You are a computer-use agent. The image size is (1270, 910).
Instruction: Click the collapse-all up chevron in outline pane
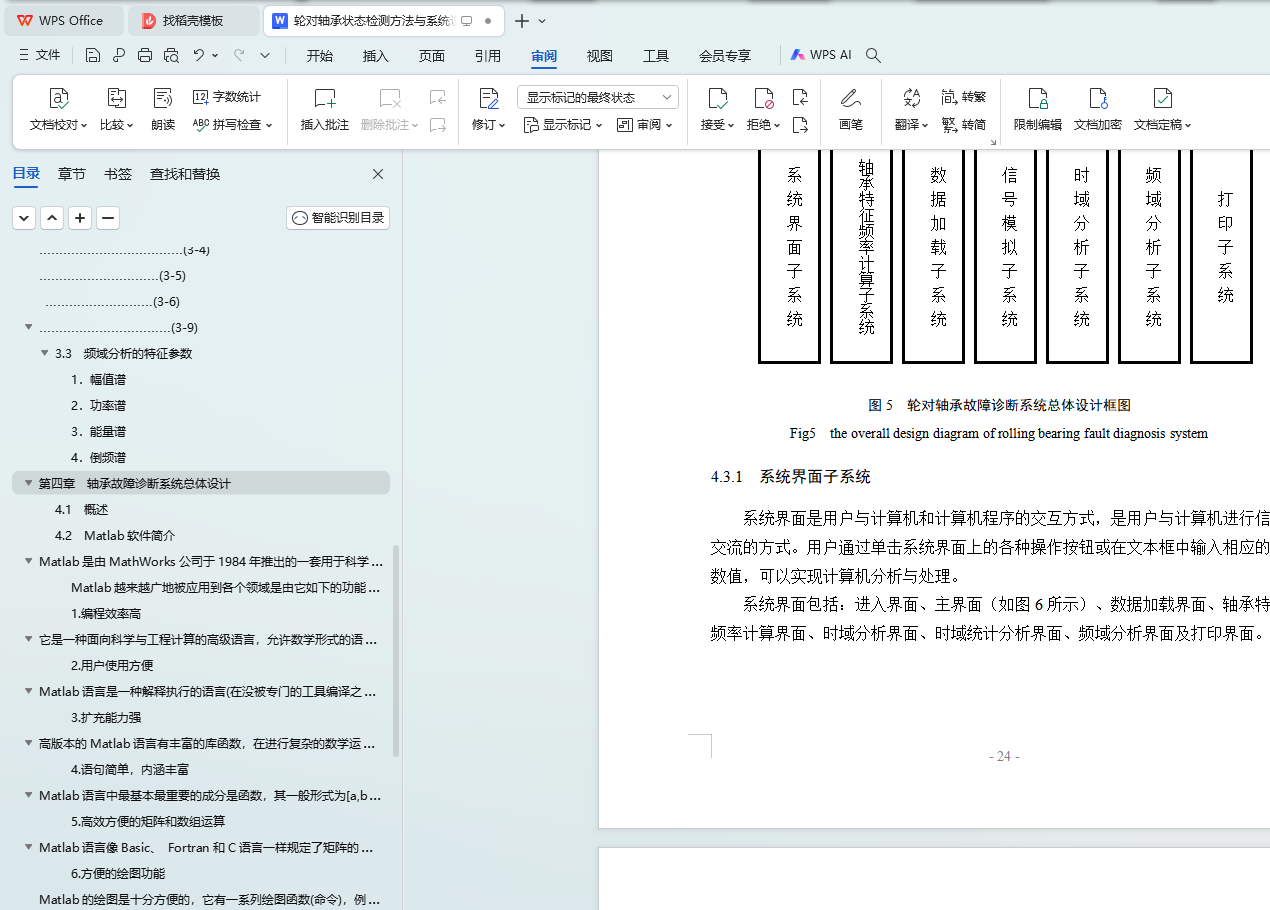pos(52,218)
